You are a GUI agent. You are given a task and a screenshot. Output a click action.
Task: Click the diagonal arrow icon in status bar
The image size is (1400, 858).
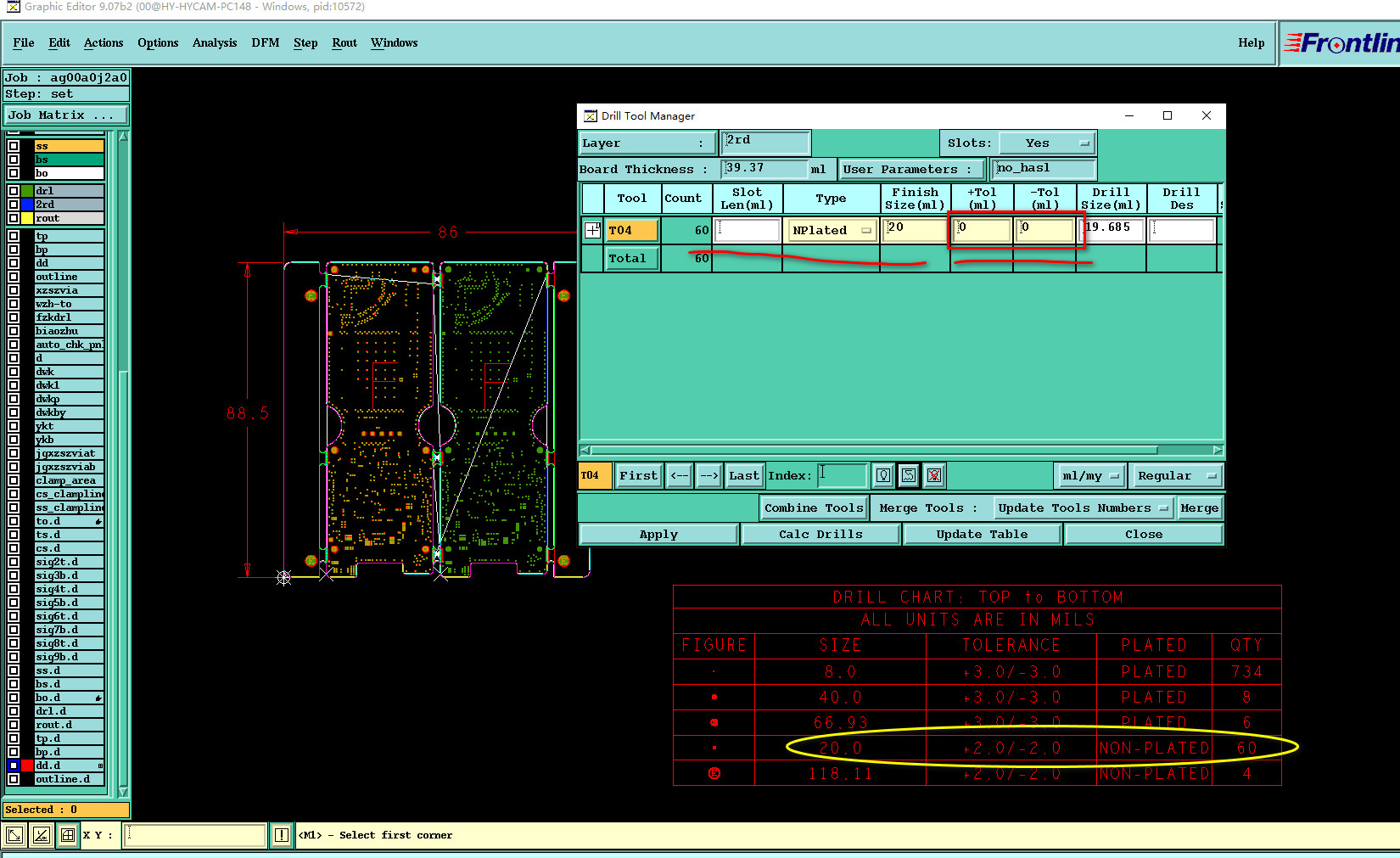tap(14, 836)
